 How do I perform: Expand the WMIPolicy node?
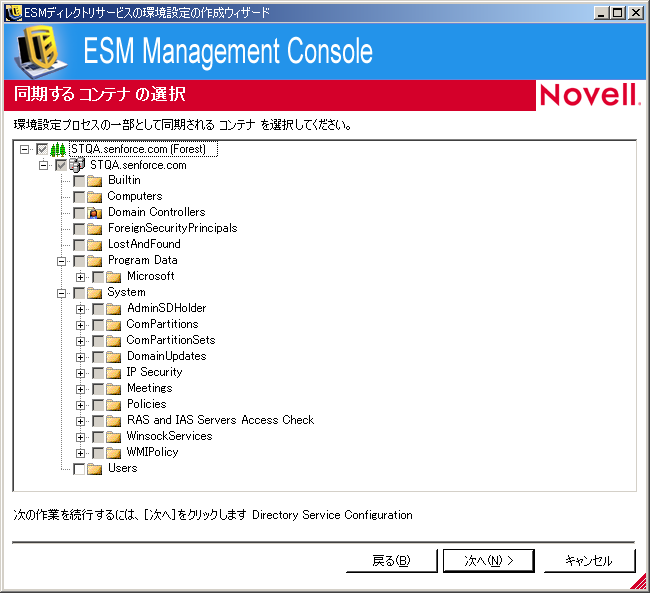(80, 453)
